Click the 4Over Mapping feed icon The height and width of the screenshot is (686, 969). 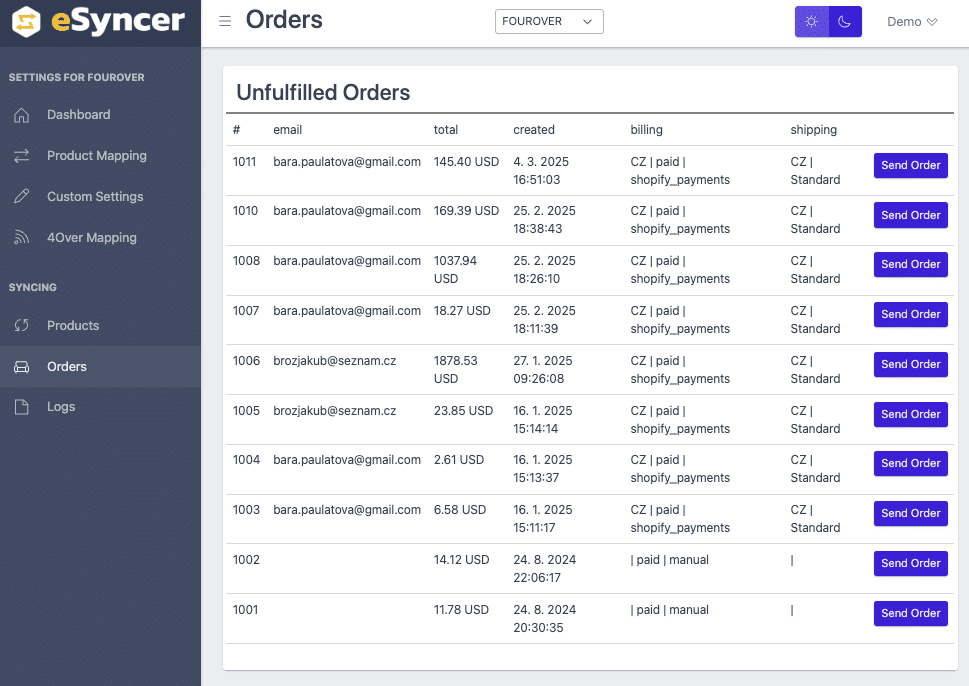[x=22, y=237]
